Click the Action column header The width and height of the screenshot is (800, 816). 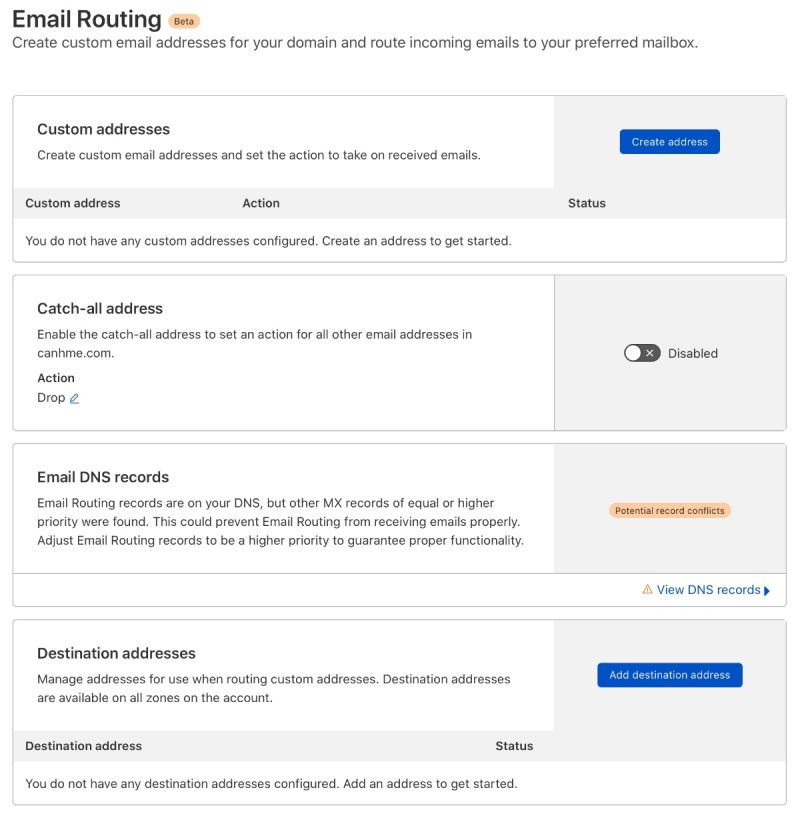[261, 203]
